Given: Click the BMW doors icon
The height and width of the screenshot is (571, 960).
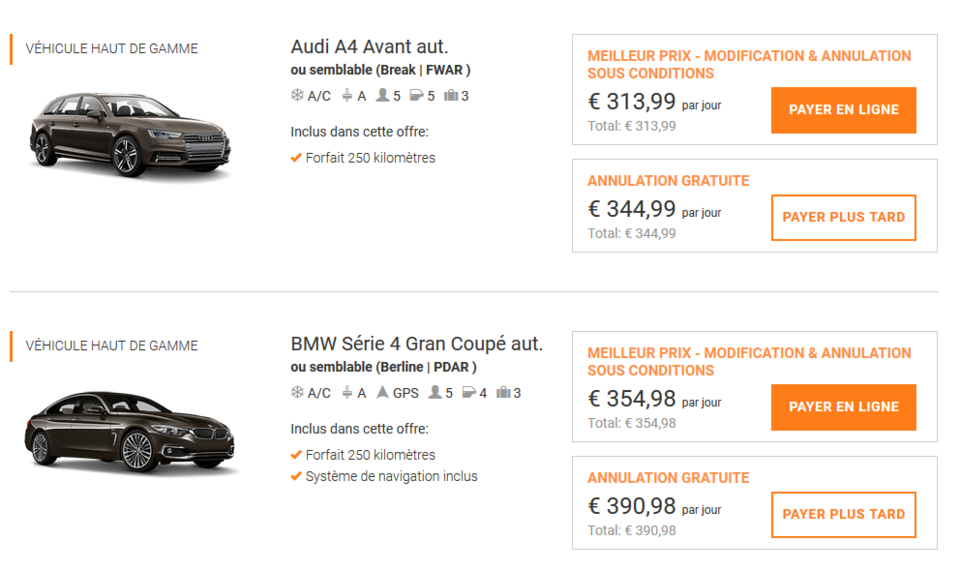Looking at the screenshot, I should pyautogui.click(x=469, y=393).
